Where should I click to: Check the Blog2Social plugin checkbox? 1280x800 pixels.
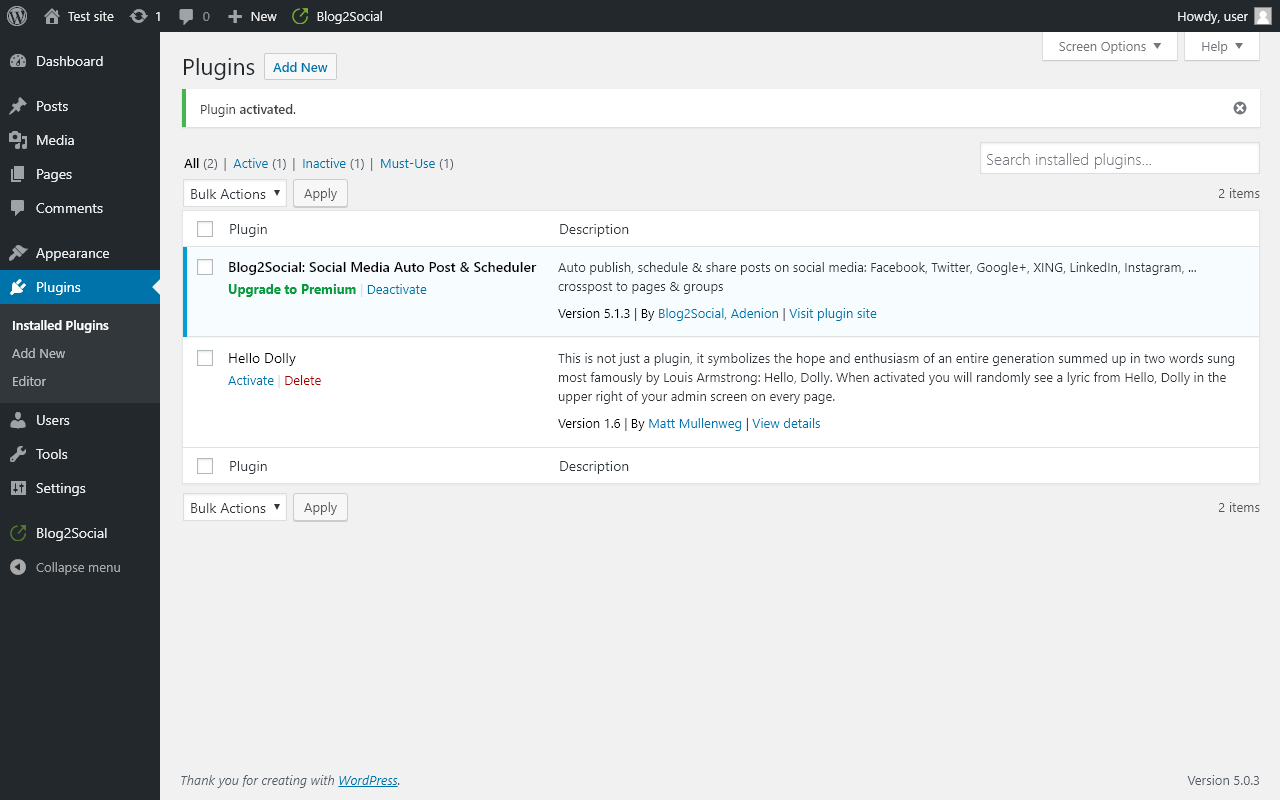click(x=205, y=267)
